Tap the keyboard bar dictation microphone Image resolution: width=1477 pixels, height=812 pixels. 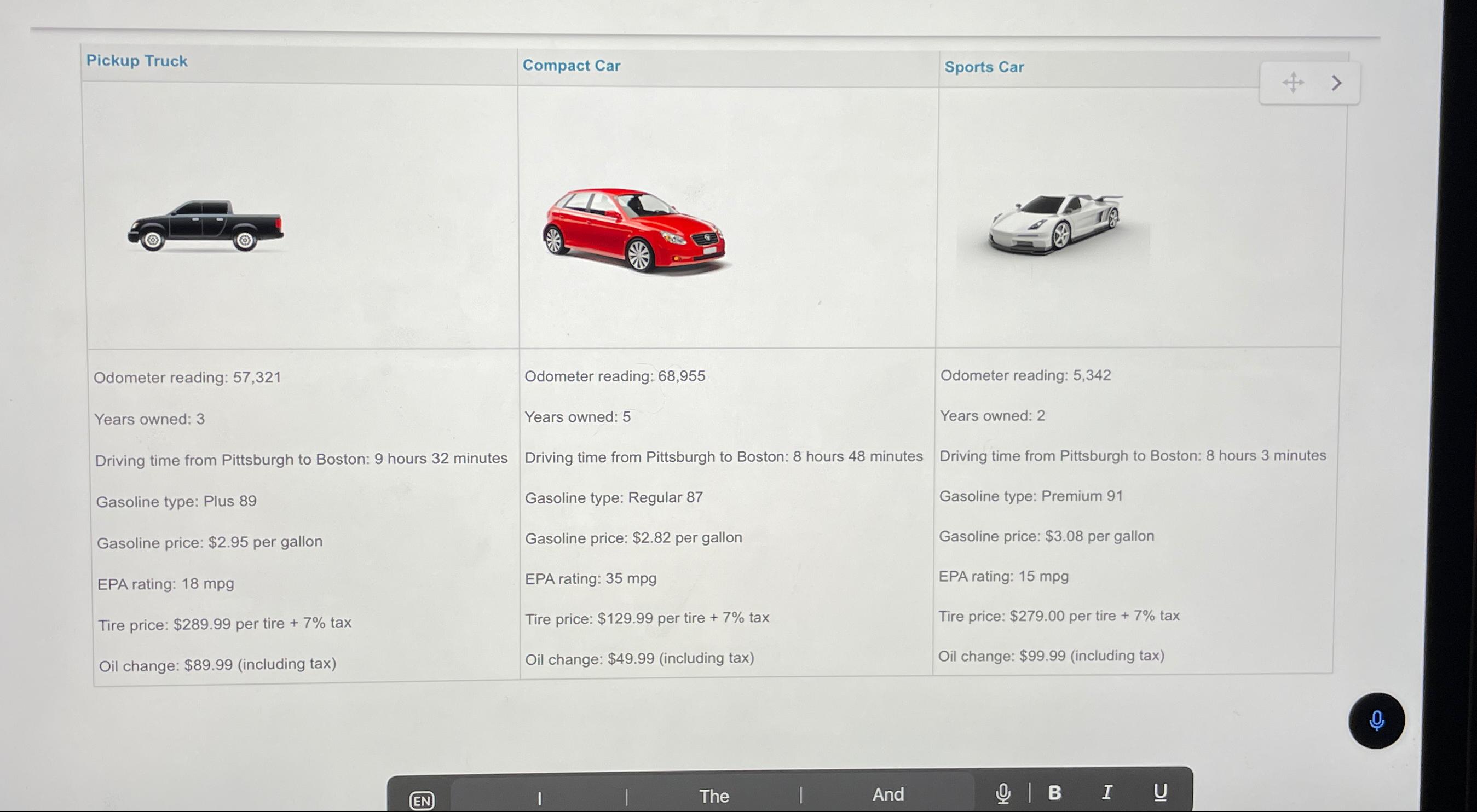click(1003, 793)
